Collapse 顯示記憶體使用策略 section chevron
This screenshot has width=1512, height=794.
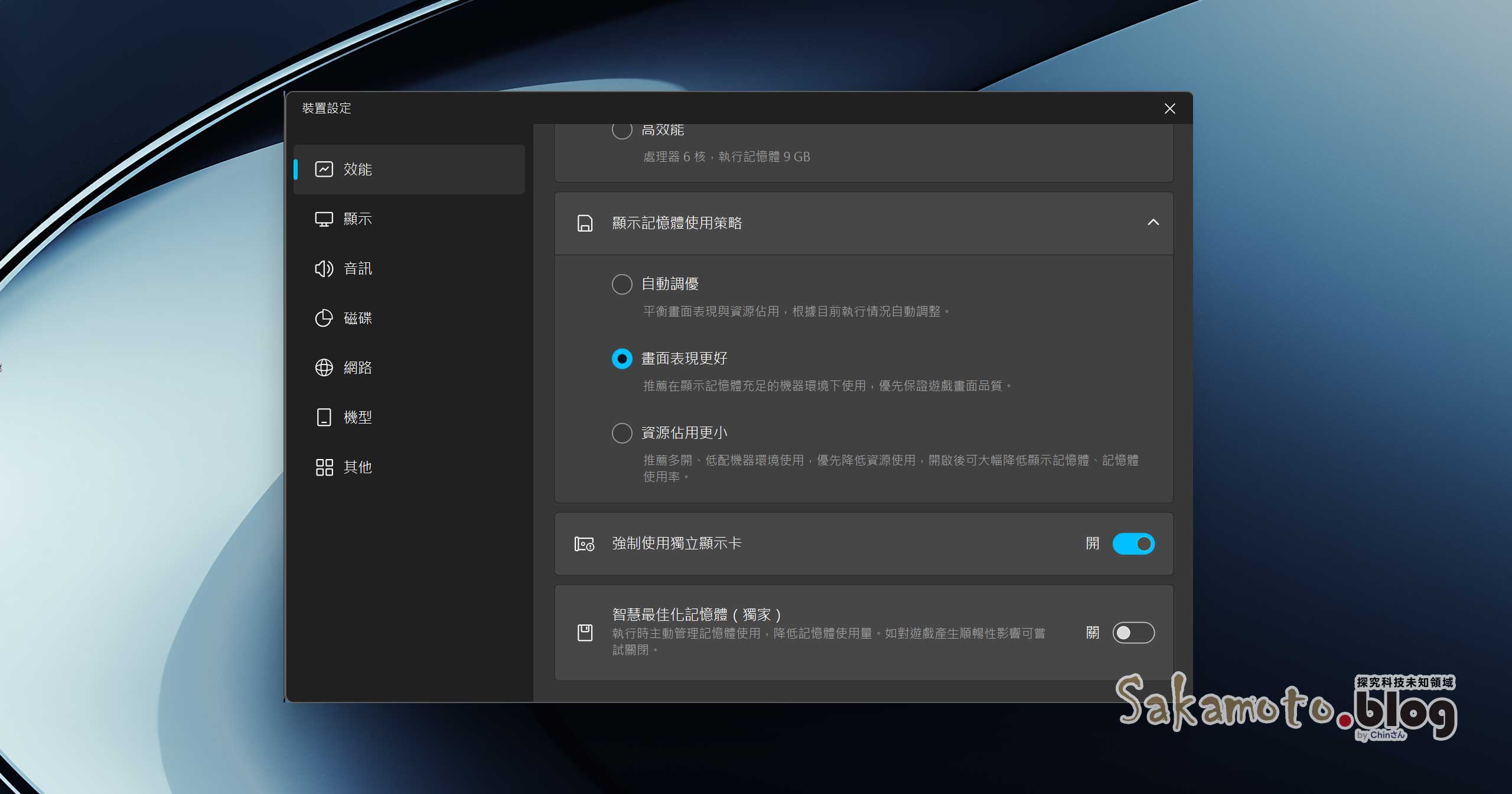1153,223
